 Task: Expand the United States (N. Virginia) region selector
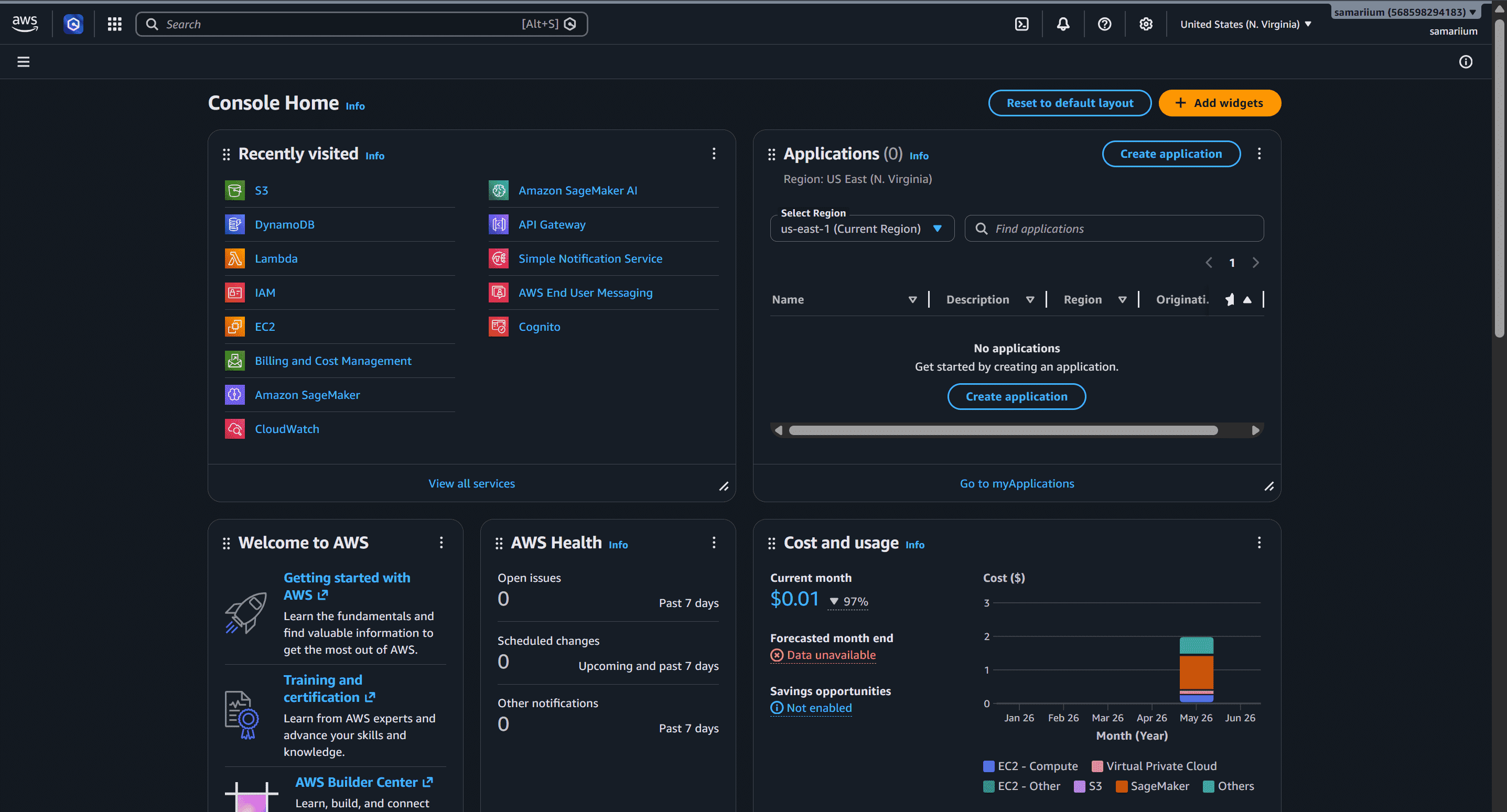[1245, 24]
